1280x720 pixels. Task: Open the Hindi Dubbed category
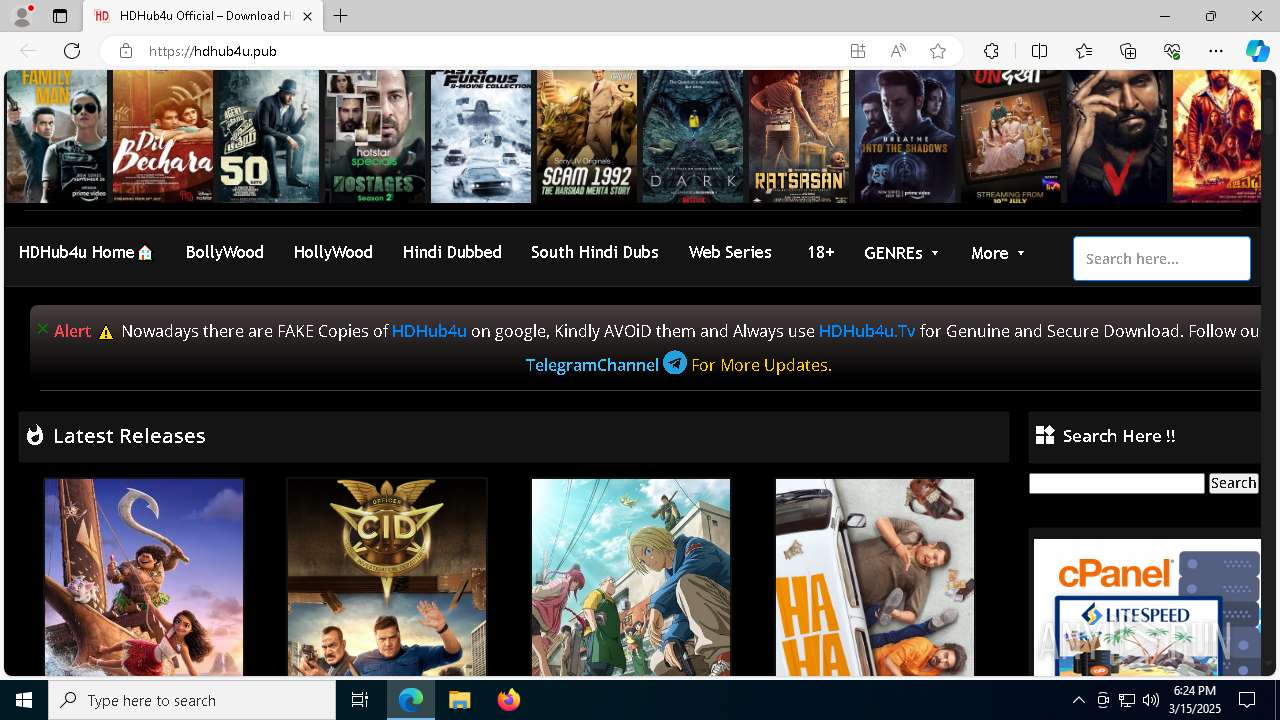pos(452,253)
